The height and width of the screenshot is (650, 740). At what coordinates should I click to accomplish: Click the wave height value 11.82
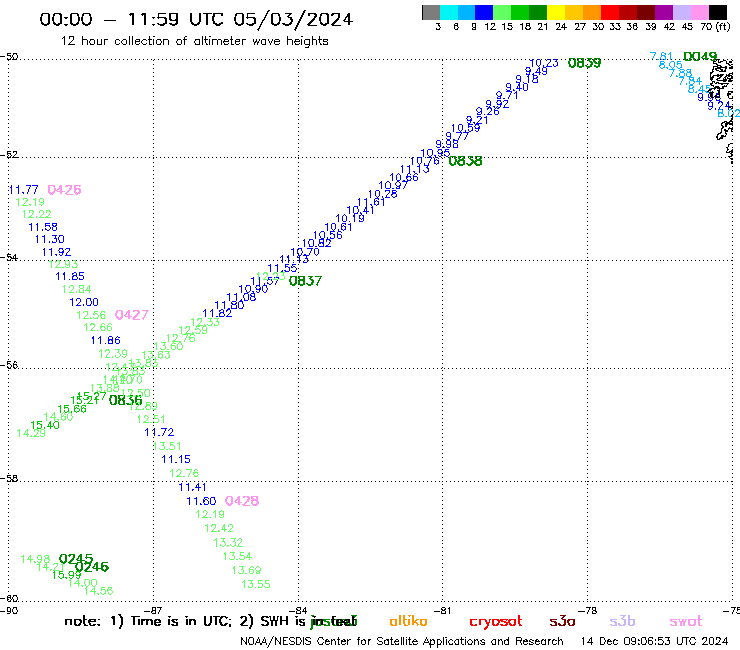(217, 313)
